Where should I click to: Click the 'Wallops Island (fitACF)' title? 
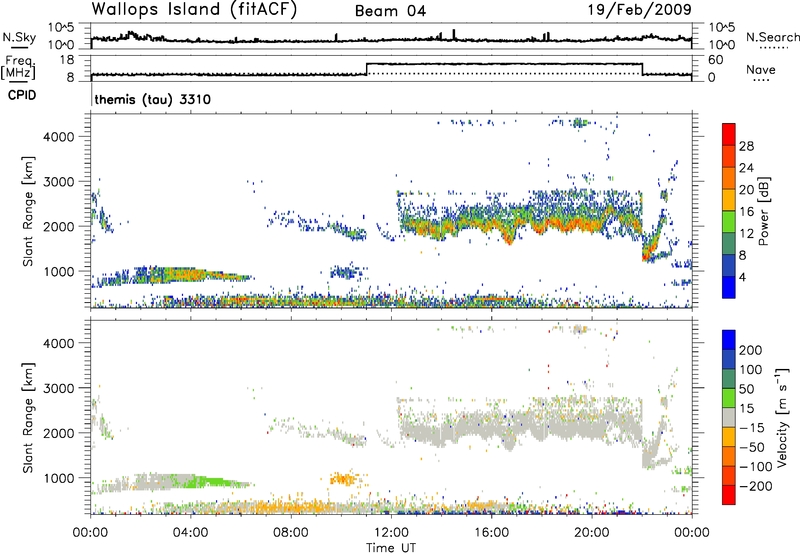point(194,10)
